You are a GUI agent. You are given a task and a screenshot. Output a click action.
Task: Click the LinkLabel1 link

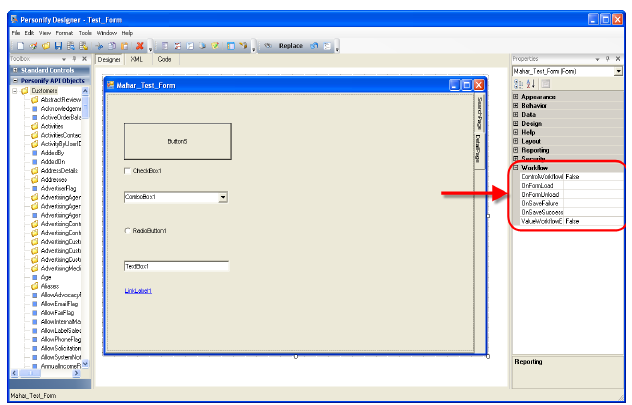(139, 291)
